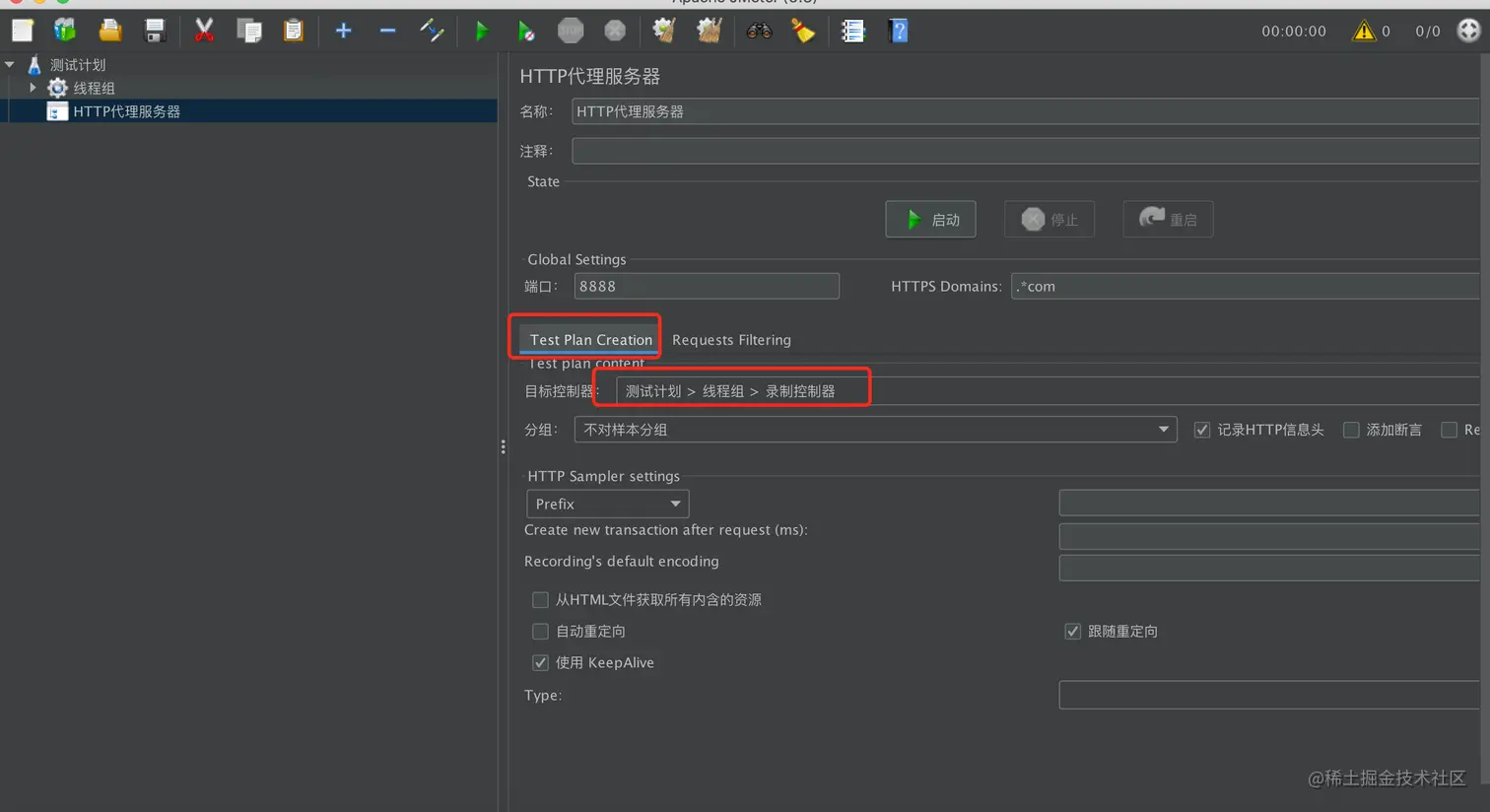Screen dimensions: 1490x812
Task: Switch to the Requests Filtering tab
Action: (731, 340)
